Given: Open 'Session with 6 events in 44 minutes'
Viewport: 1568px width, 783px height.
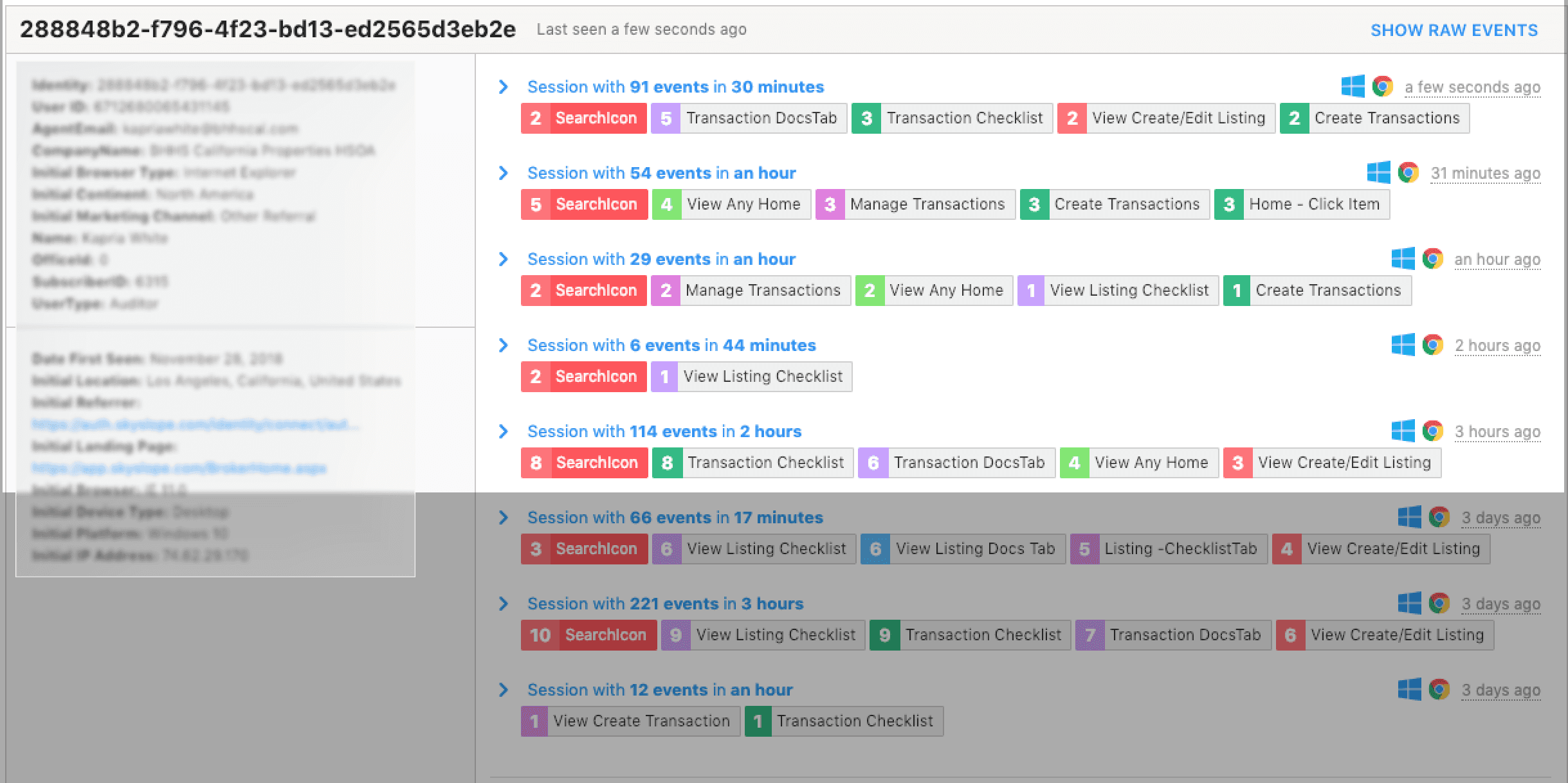Looking at the screenshot, I should 671,345.
